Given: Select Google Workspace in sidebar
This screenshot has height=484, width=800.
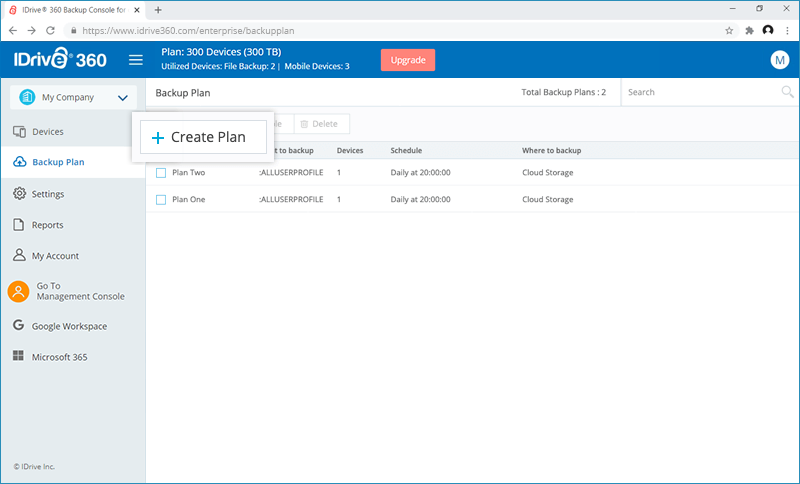Looking at the screenshot, I should pyautogui.click(x=68, y=326).
